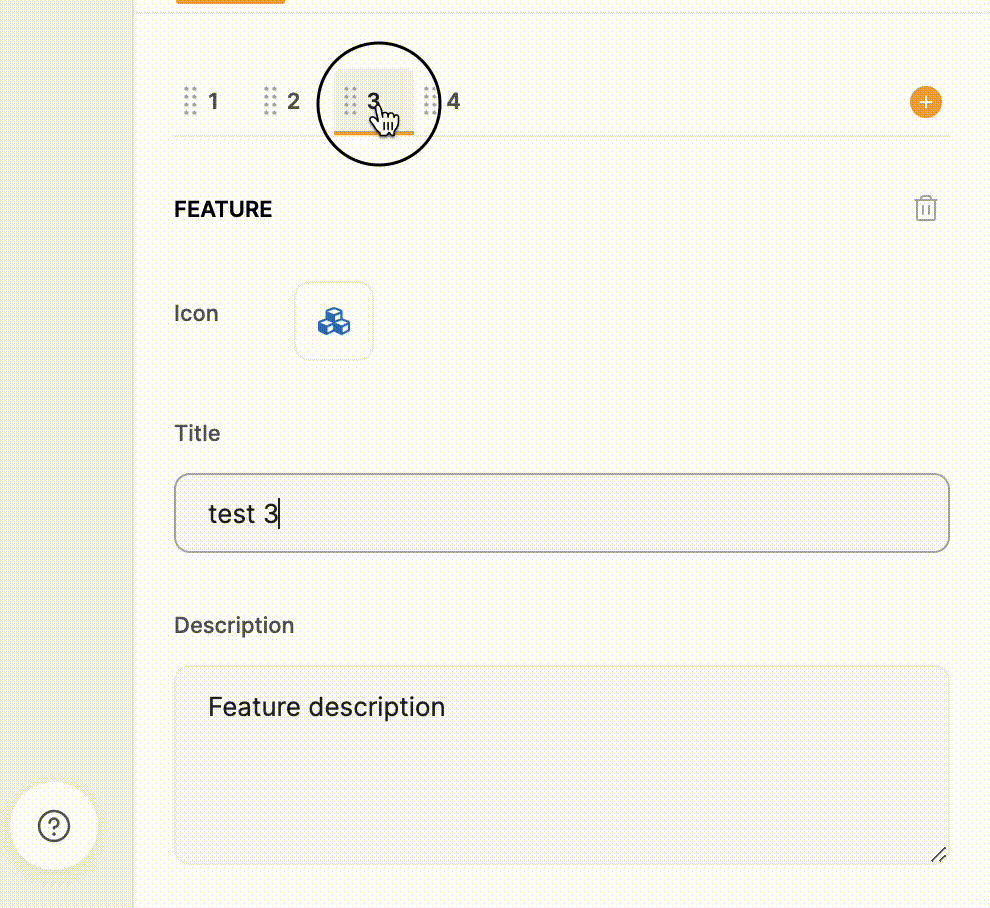Select feature tab 4
The image size is (990, 908).
(453, 101)
